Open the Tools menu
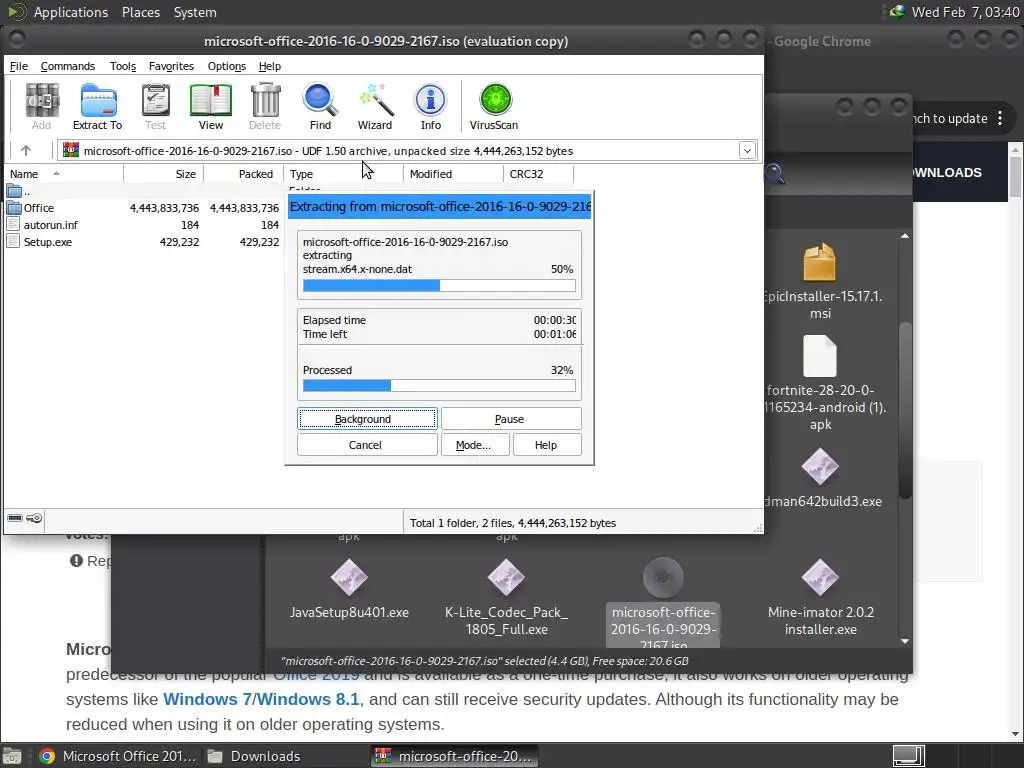The width and height of the screenshot is (1024, 768). (x=123, y=66)
